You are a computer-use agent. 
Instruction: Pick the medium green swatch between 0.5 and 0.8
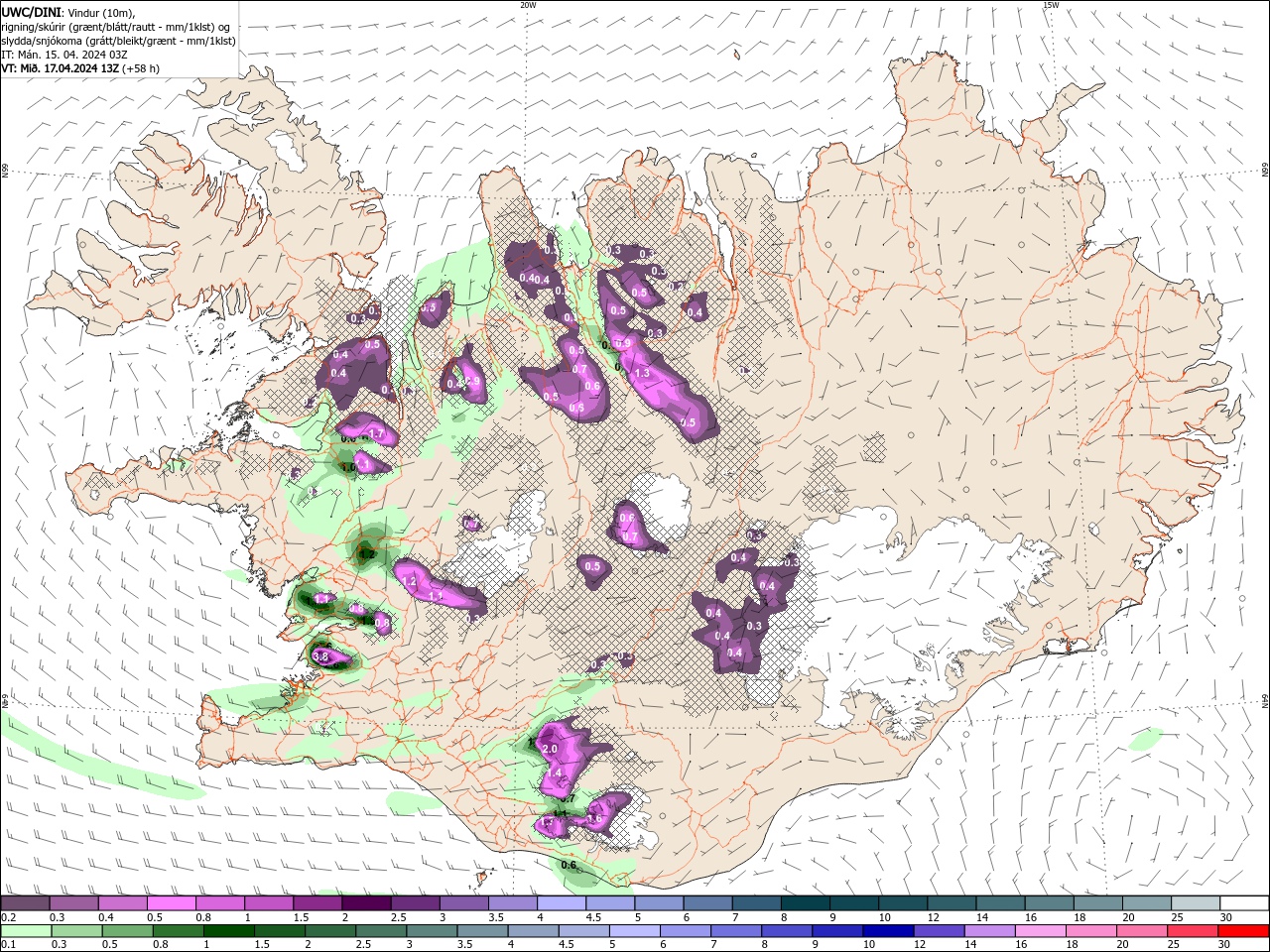tap(127, 931)
